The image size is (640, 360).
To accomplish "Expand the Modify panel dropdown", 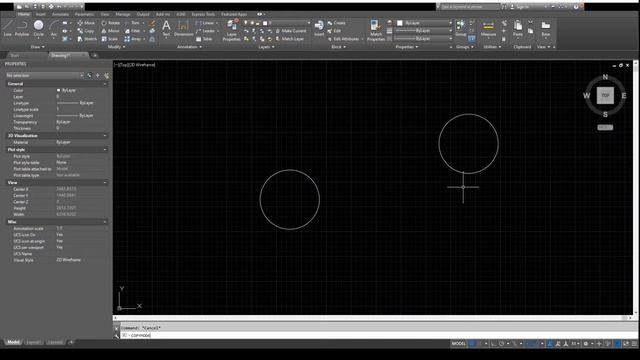I will 116,47.
